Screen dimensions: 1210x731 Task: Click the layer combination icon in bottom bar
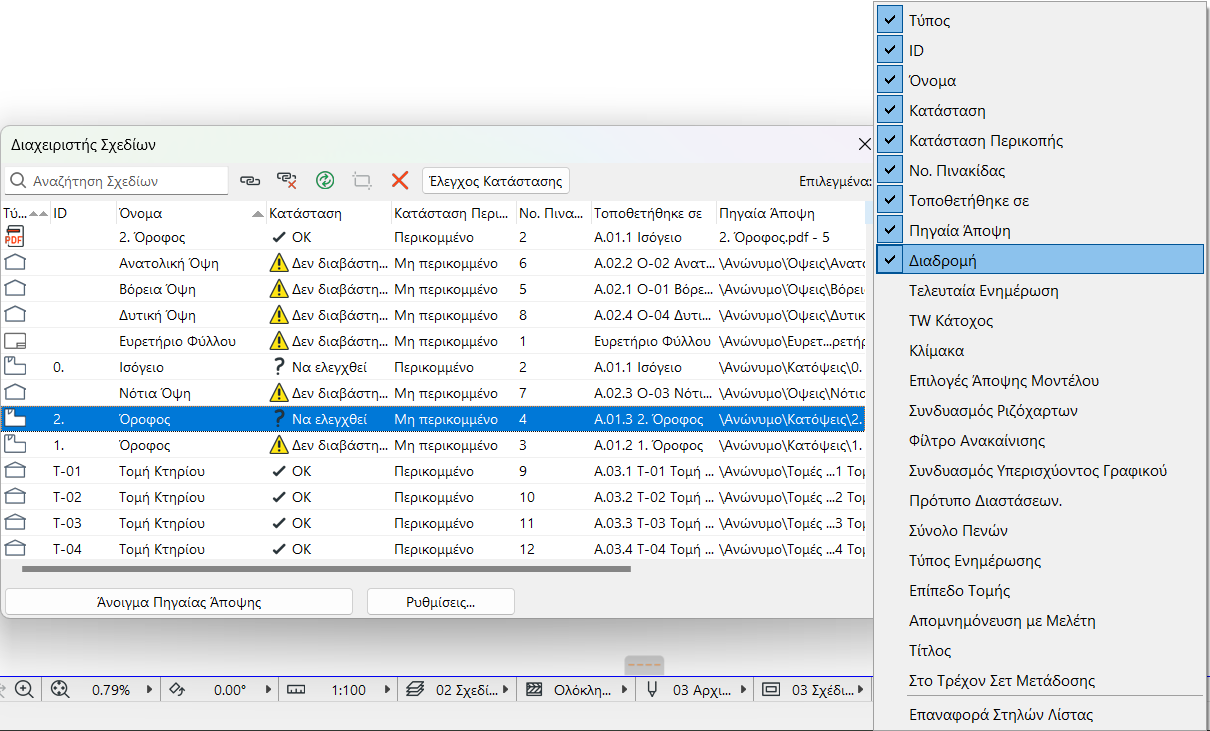[x=416, y=689]
